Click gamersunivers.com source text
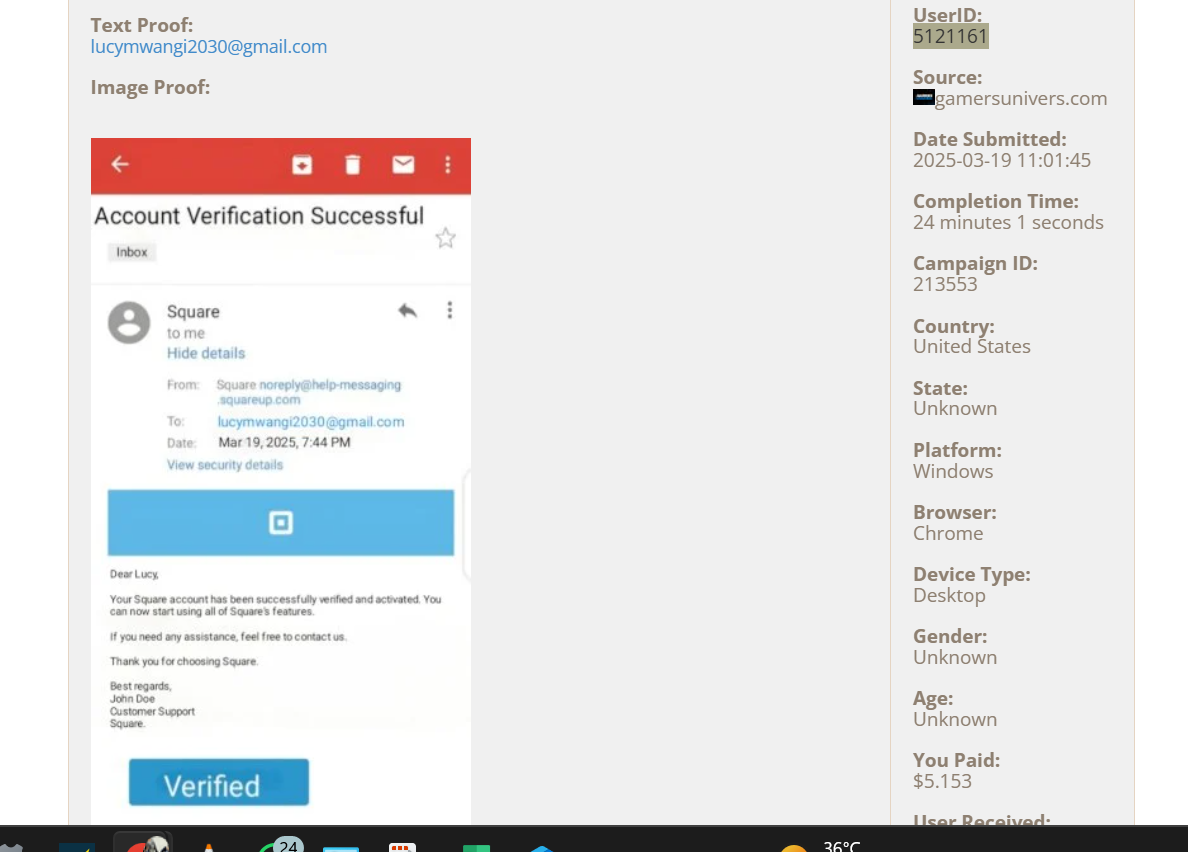Screen dimensions: 1188x852 pos(1021,98)
